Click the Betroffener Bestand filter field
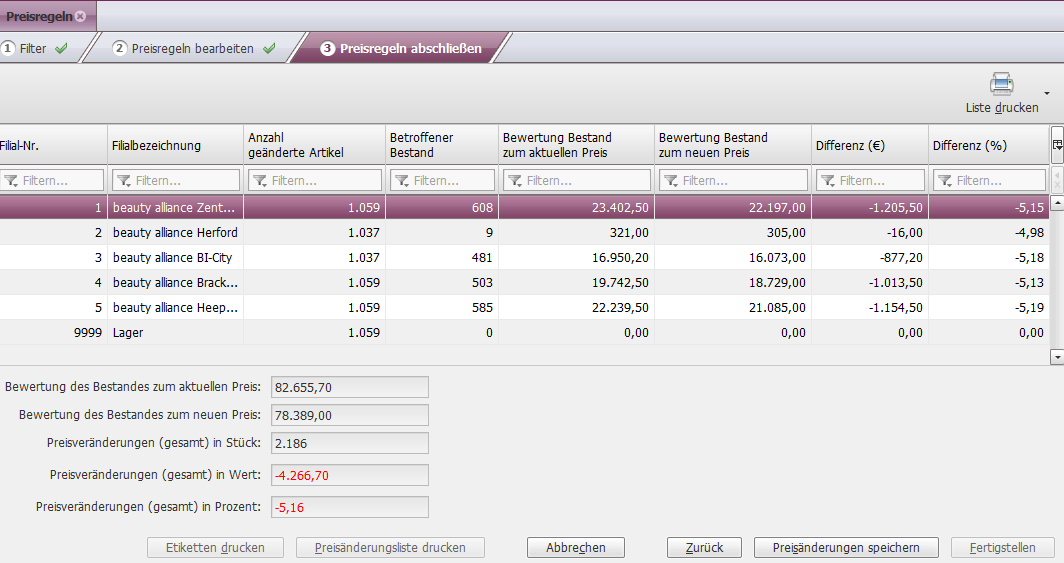The image size is (1064, 563). pyautogui.click(x=442, y=180)
